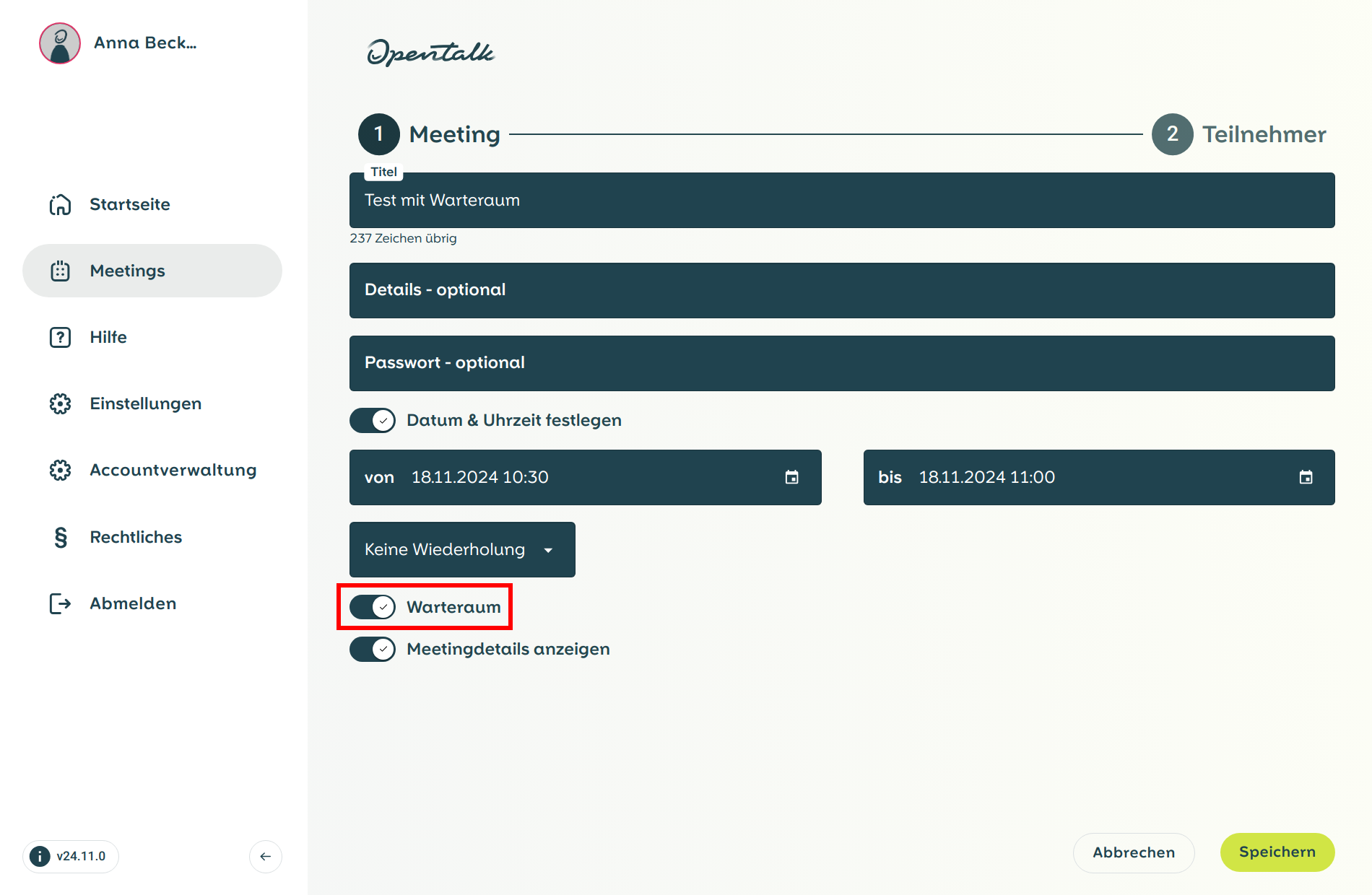
Task: Collapse the sidebar with arrow button
Action: click(x=265, y=856)
